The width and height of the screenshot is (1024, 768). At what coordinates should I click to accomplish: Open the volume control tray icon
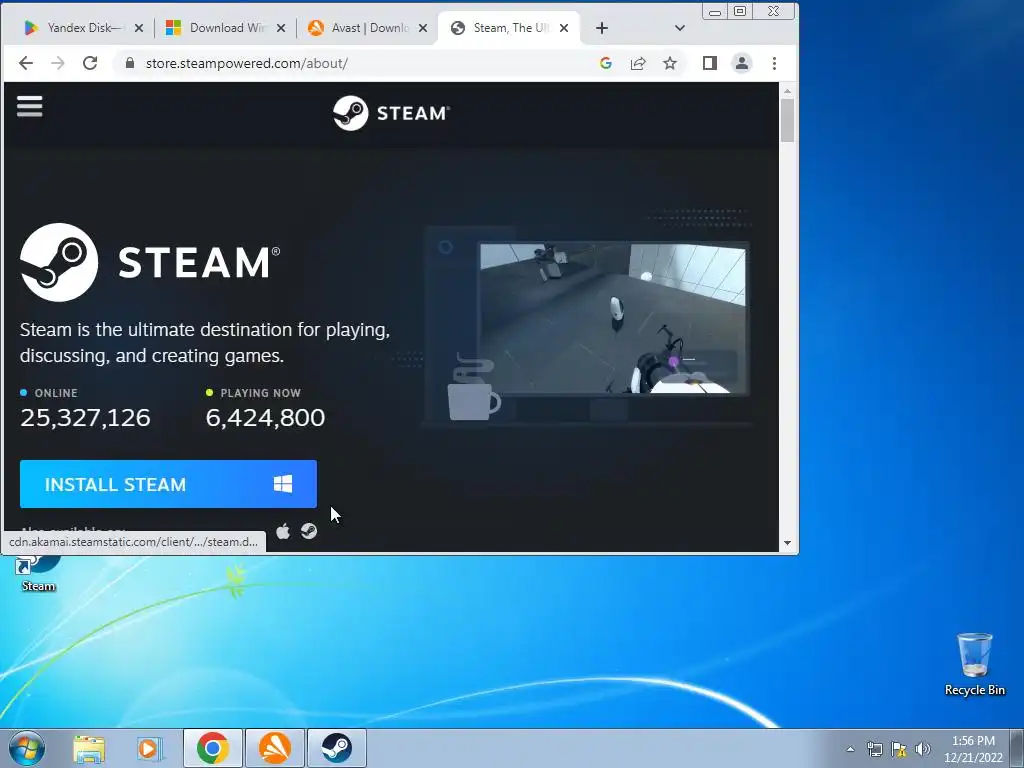point(923,749)
